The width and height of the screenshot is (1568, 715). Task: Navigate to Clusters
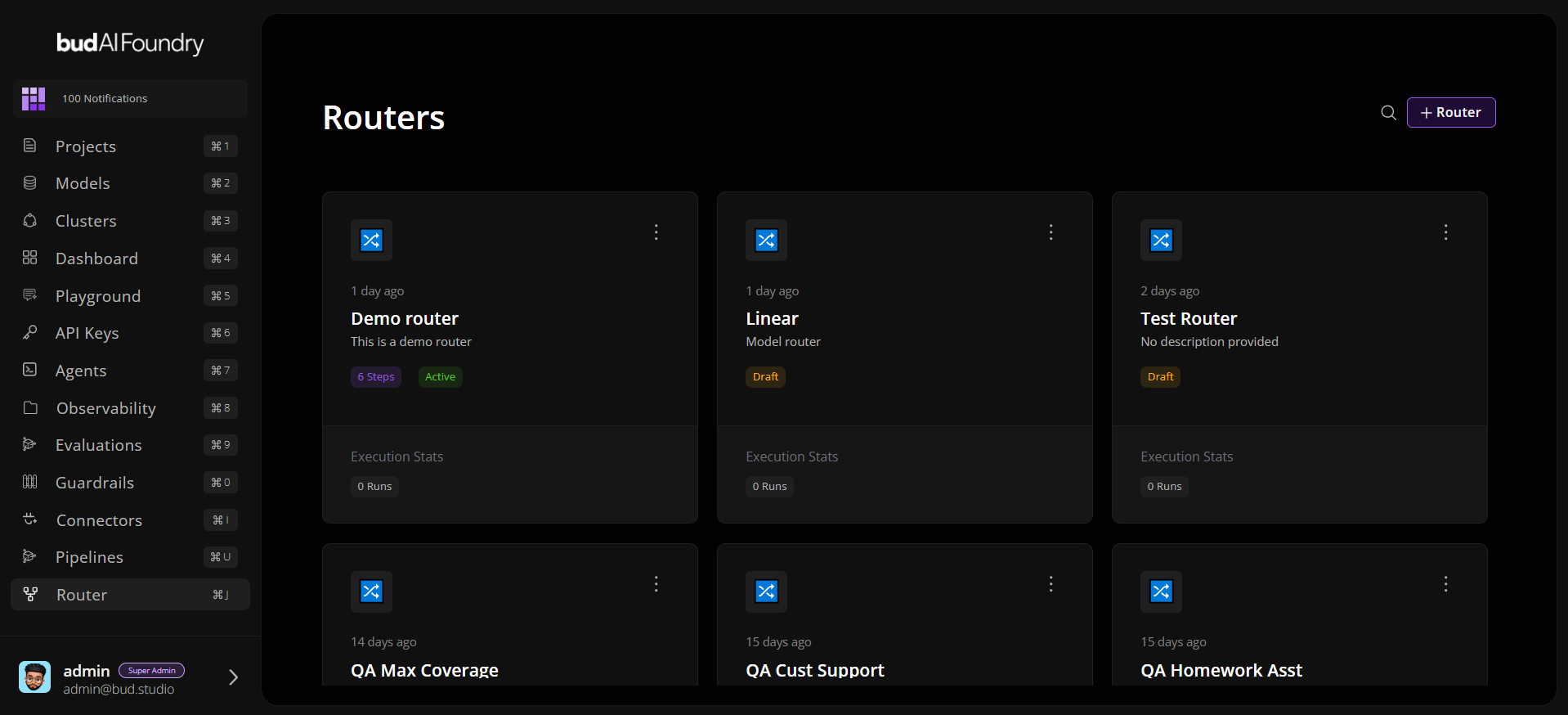pyautogui.click(x=130, y=221)
